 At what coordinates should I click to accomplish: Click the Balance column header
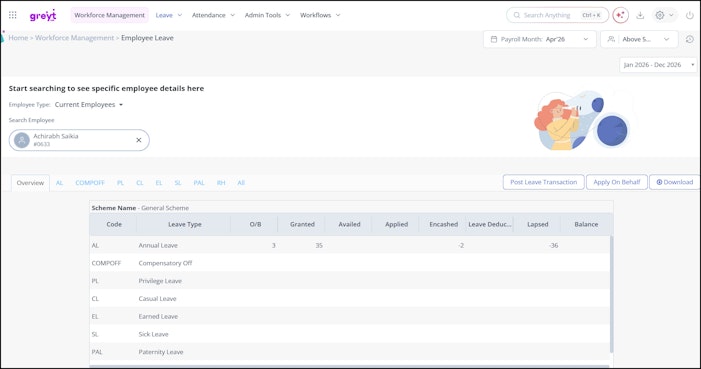coord(586,225)
